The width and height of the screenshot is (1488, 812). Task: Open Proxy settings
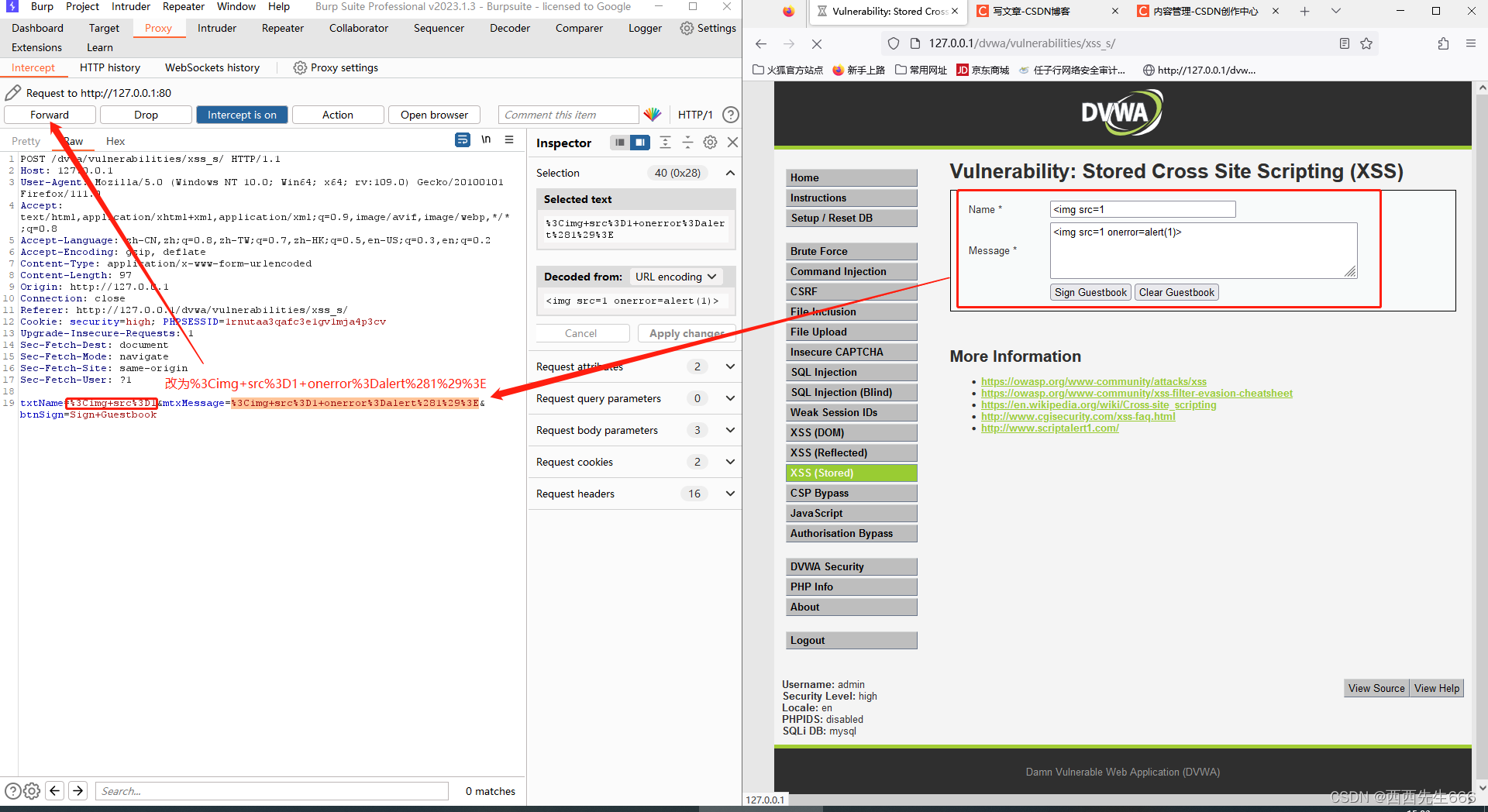point(336,68)
